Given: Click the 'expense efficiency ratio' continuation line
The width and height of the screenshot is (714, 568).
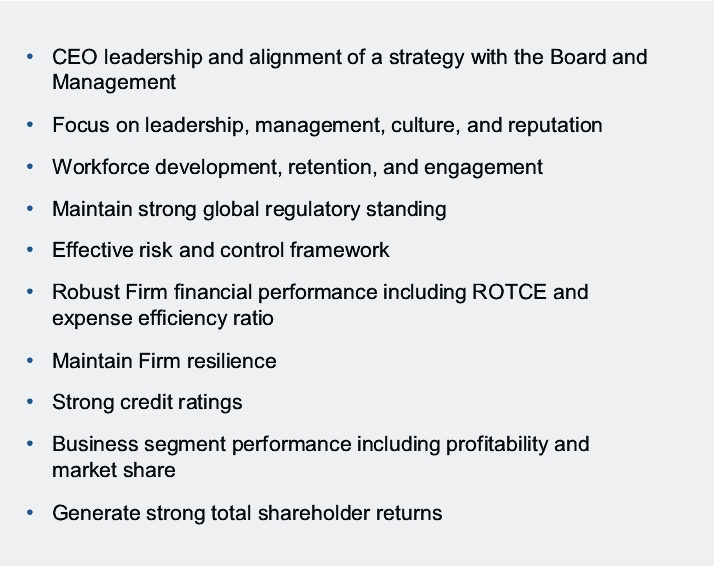Looking at the screenshot, I should tap(163, 318).
